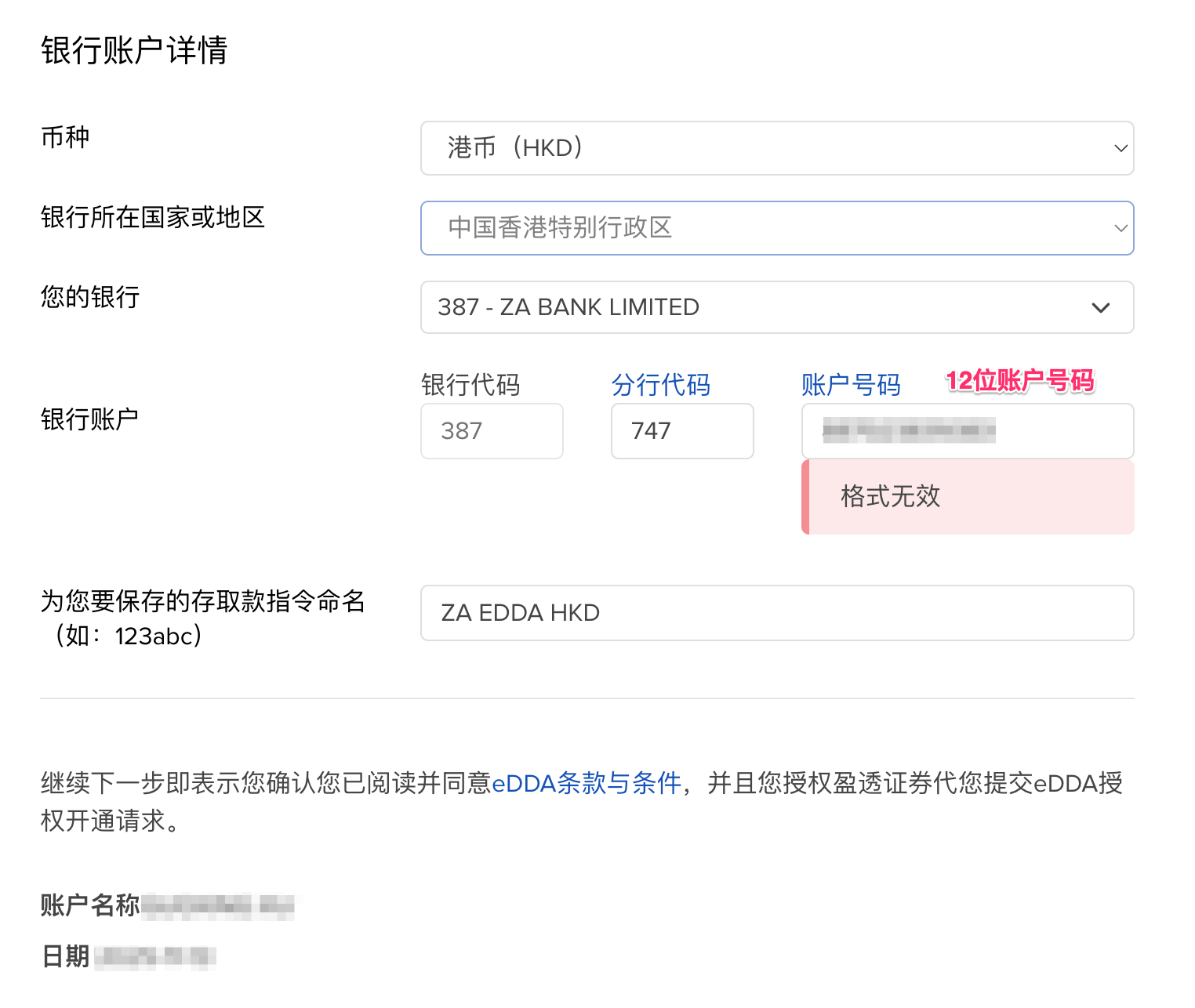1195x1008 pixels.
Task: Focus the 分行代码 field containing 747
Action: point(681,431)
